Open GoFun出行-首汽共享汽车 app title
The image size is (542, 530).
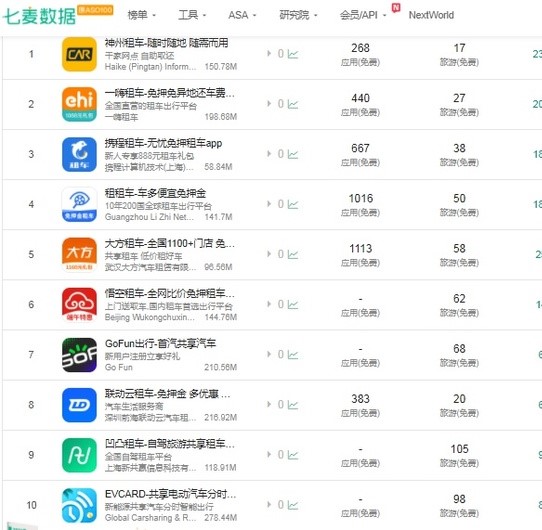160,343
